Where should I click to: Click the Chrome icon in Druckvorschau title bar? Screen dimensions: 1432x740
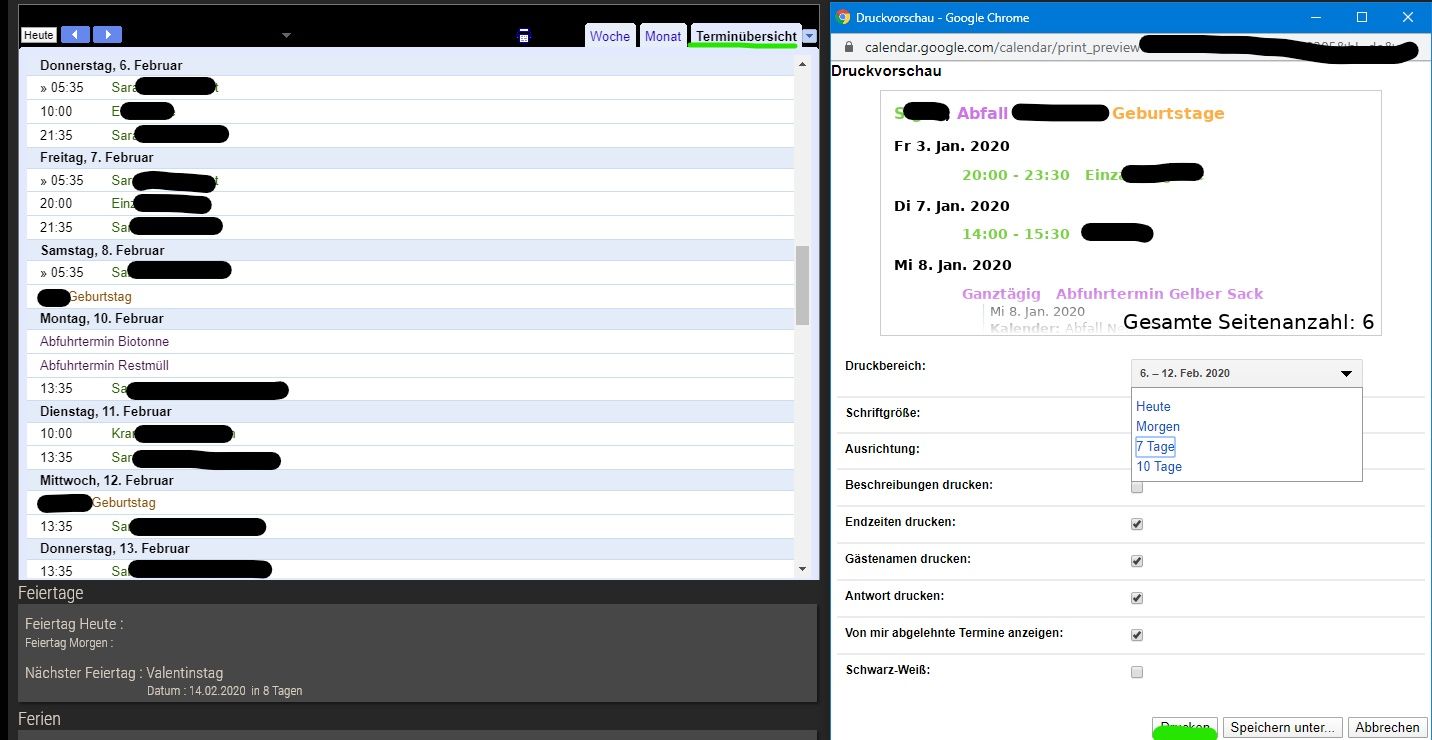tap(844, 17)
